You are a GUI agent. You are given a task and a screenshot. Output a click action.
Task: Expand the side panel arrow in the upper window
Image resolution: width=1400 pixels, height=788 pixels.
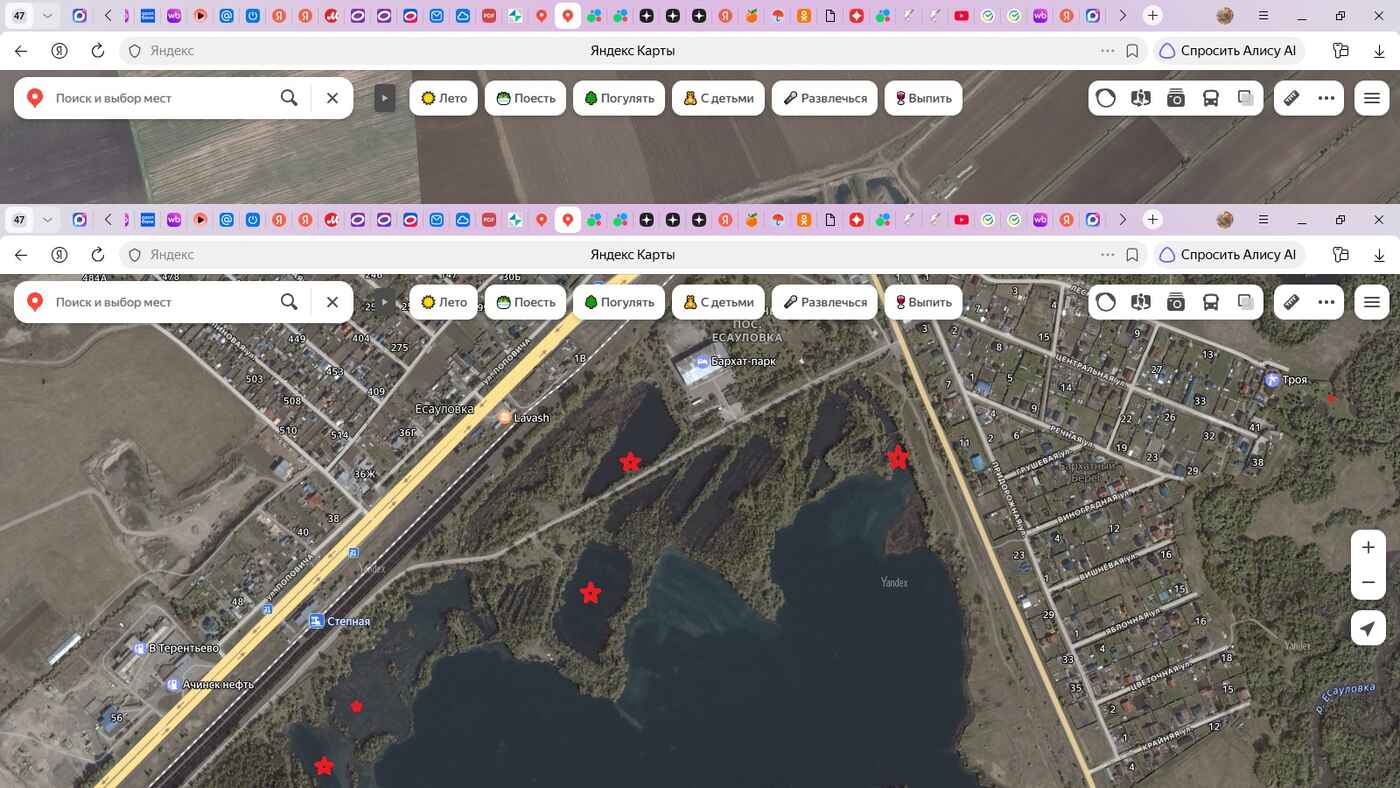(x=385, y=98)
